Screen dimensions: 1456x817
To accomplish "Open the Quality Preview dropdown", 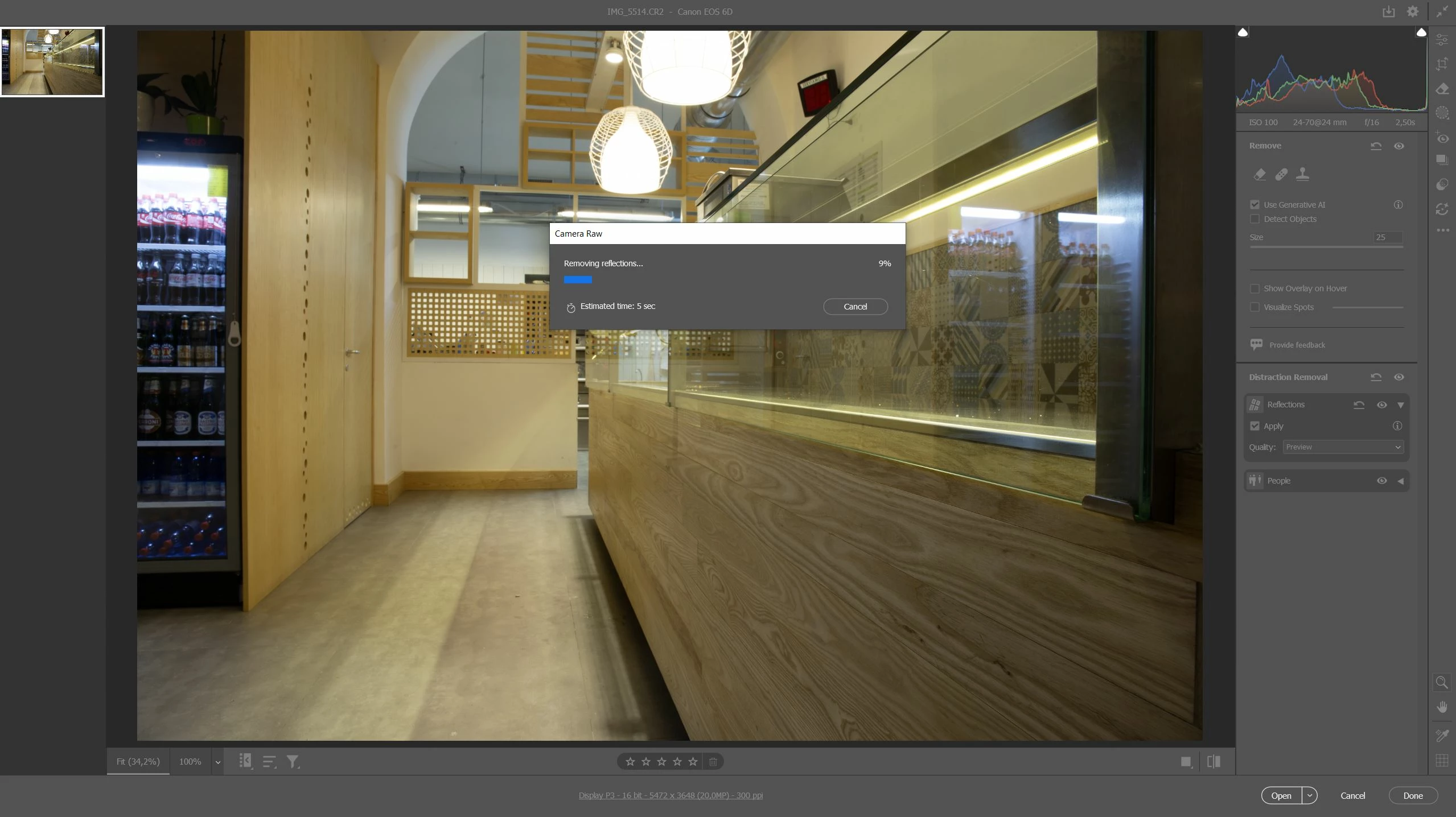I will [x=1343, y=447].
